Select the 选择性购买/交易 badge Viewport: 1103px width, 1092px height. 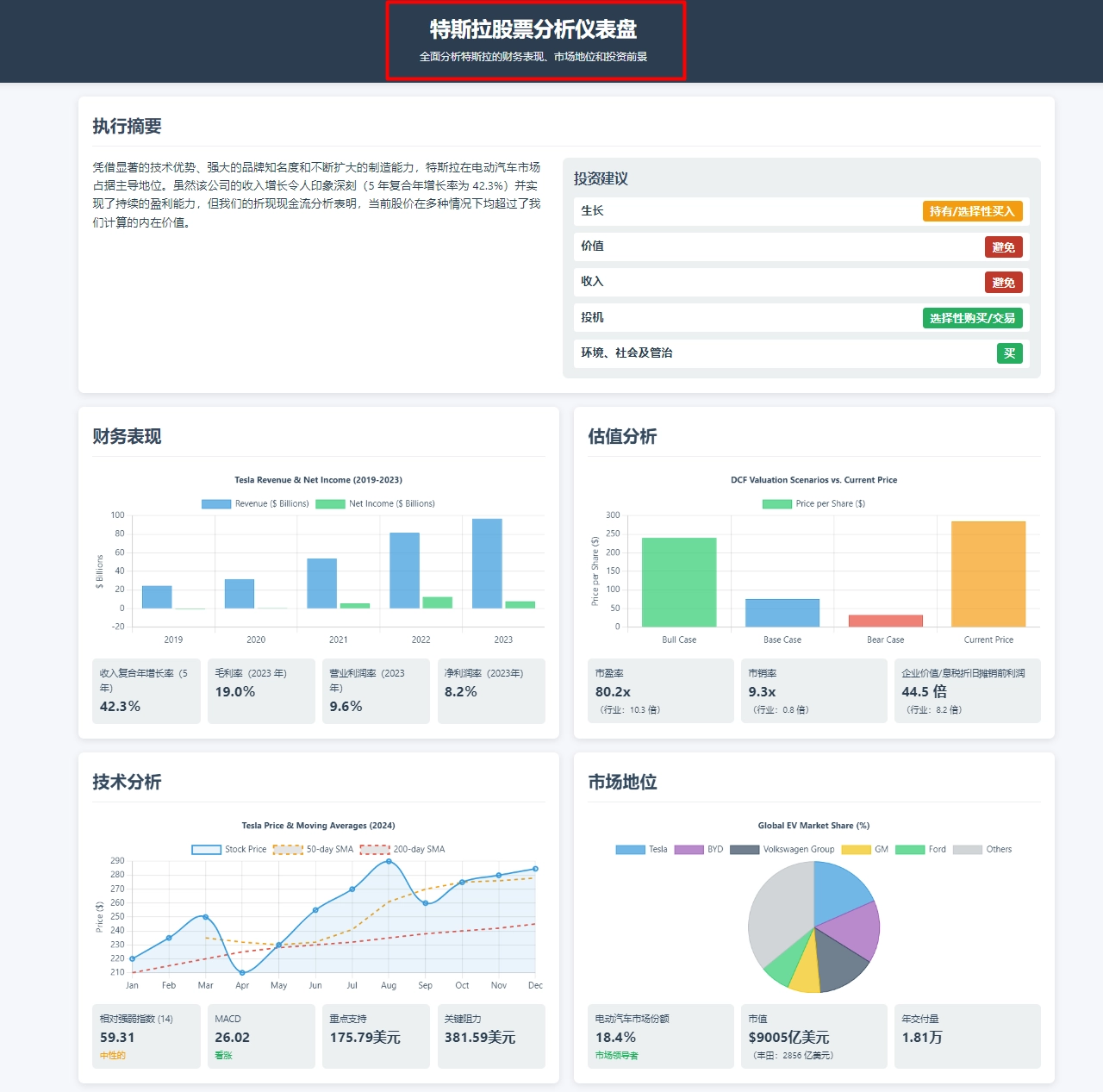tap(972, 318)
